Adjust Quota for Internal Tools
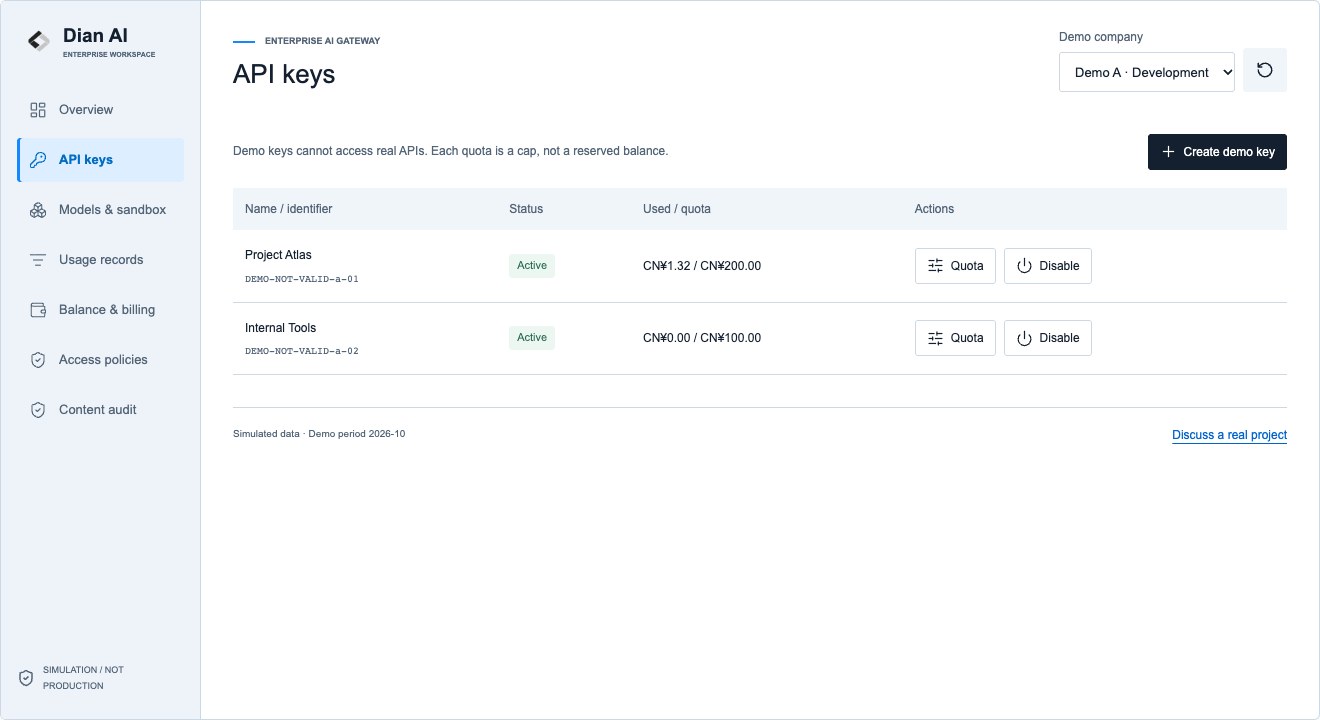Screen dimensions: 1320x720 tap(955, 338)
